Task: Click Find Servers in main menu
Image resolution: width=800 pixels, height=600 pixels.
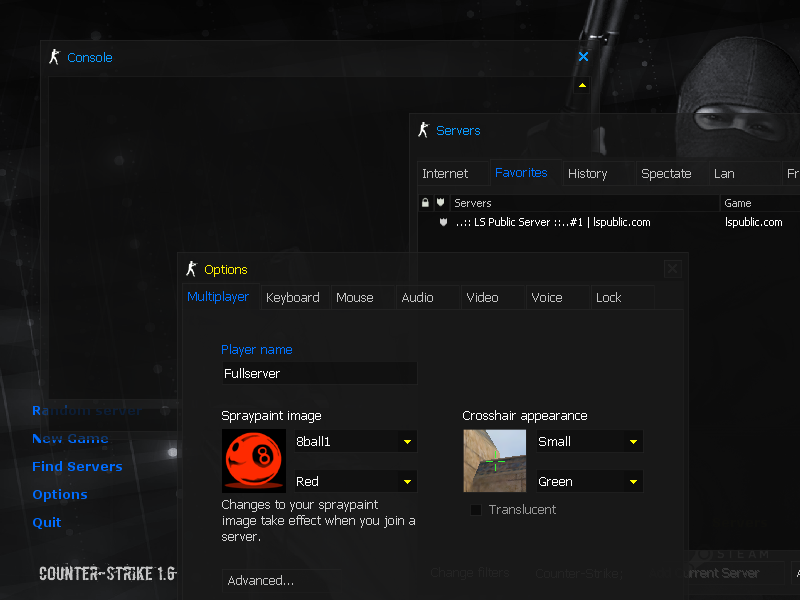Action: [x=77, y=466]
